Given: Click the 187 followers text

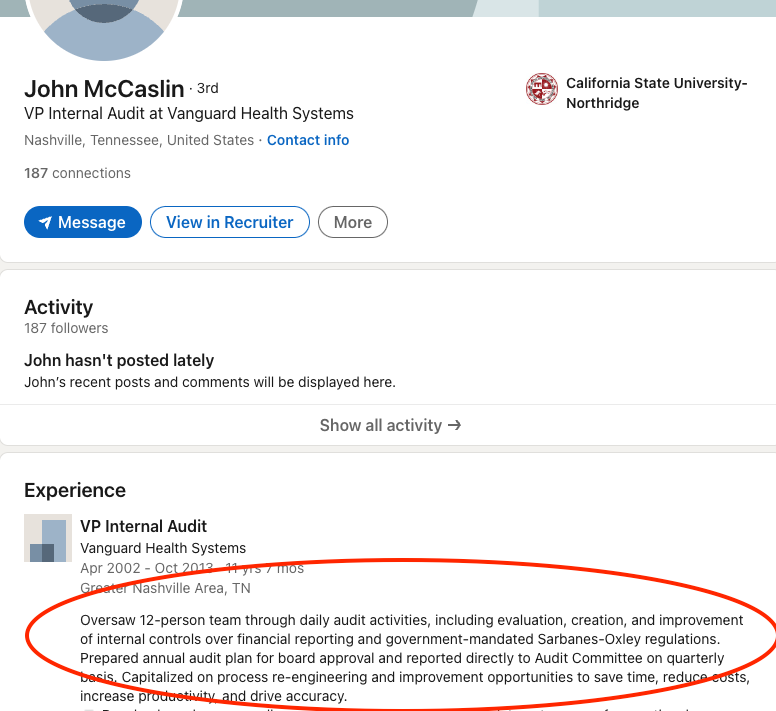Looking at the screenshot, I should 66,328.
